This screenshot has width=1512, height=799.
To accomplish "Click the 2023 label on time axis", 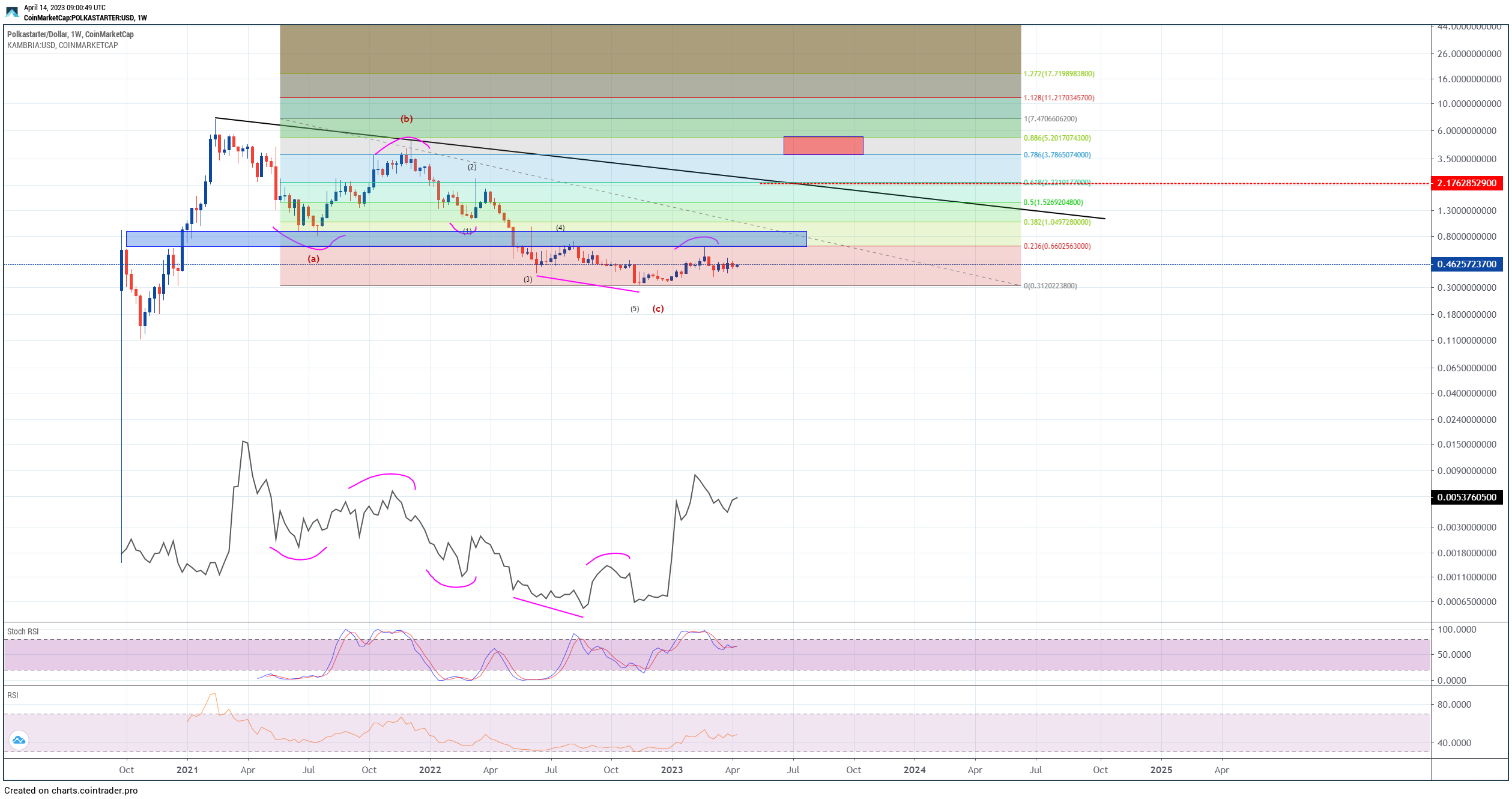I will tap(671, 770).
